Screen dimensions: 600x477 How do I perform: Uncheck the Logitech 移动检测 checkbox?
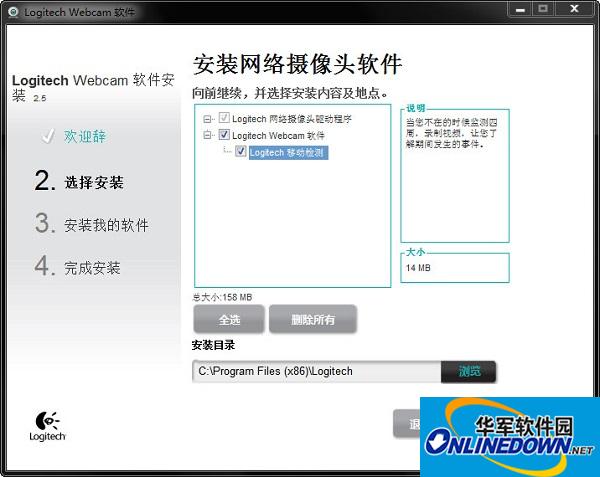(241, 151)
